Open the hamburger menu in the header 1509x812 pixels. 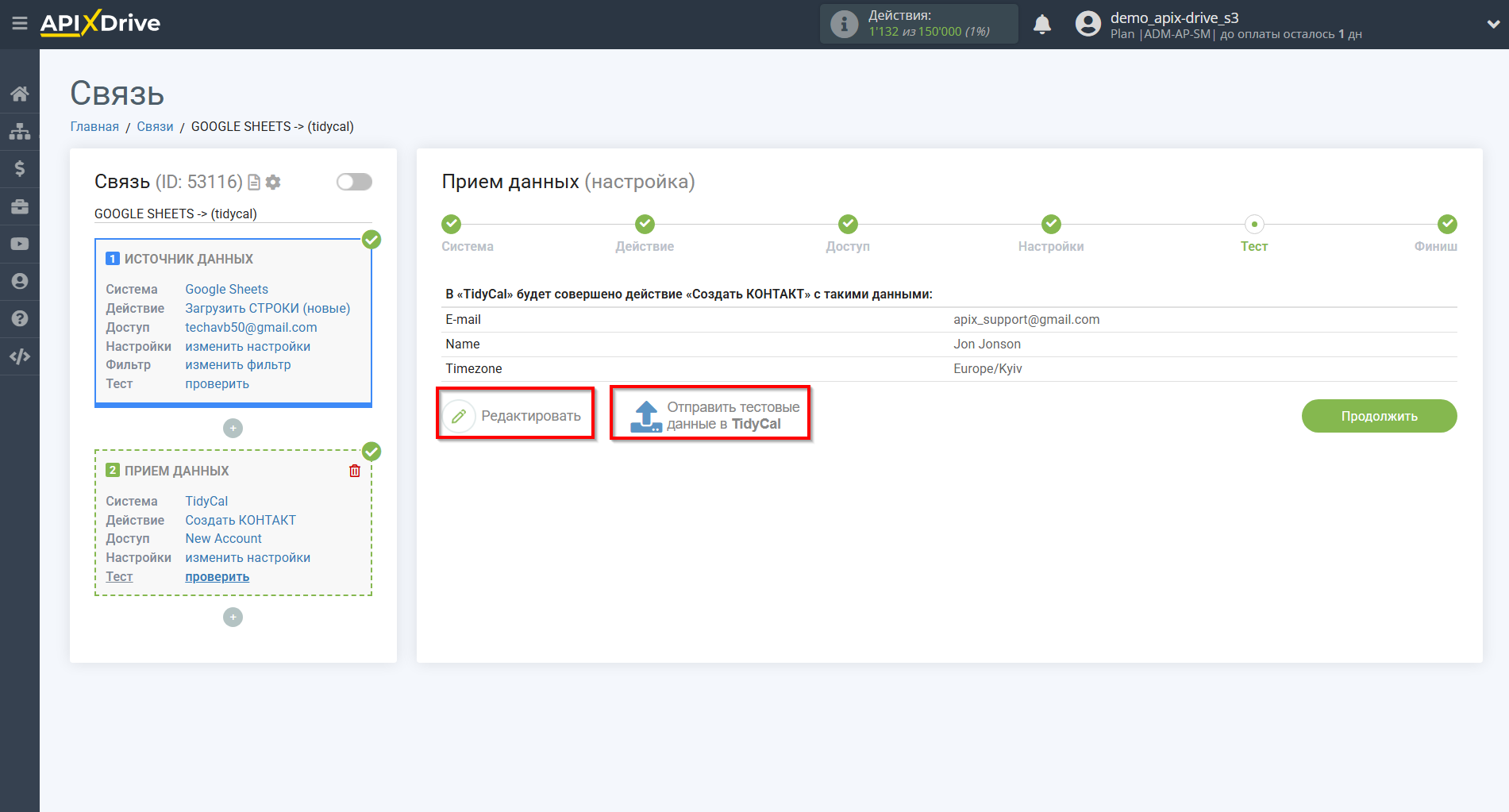point(20,24)
